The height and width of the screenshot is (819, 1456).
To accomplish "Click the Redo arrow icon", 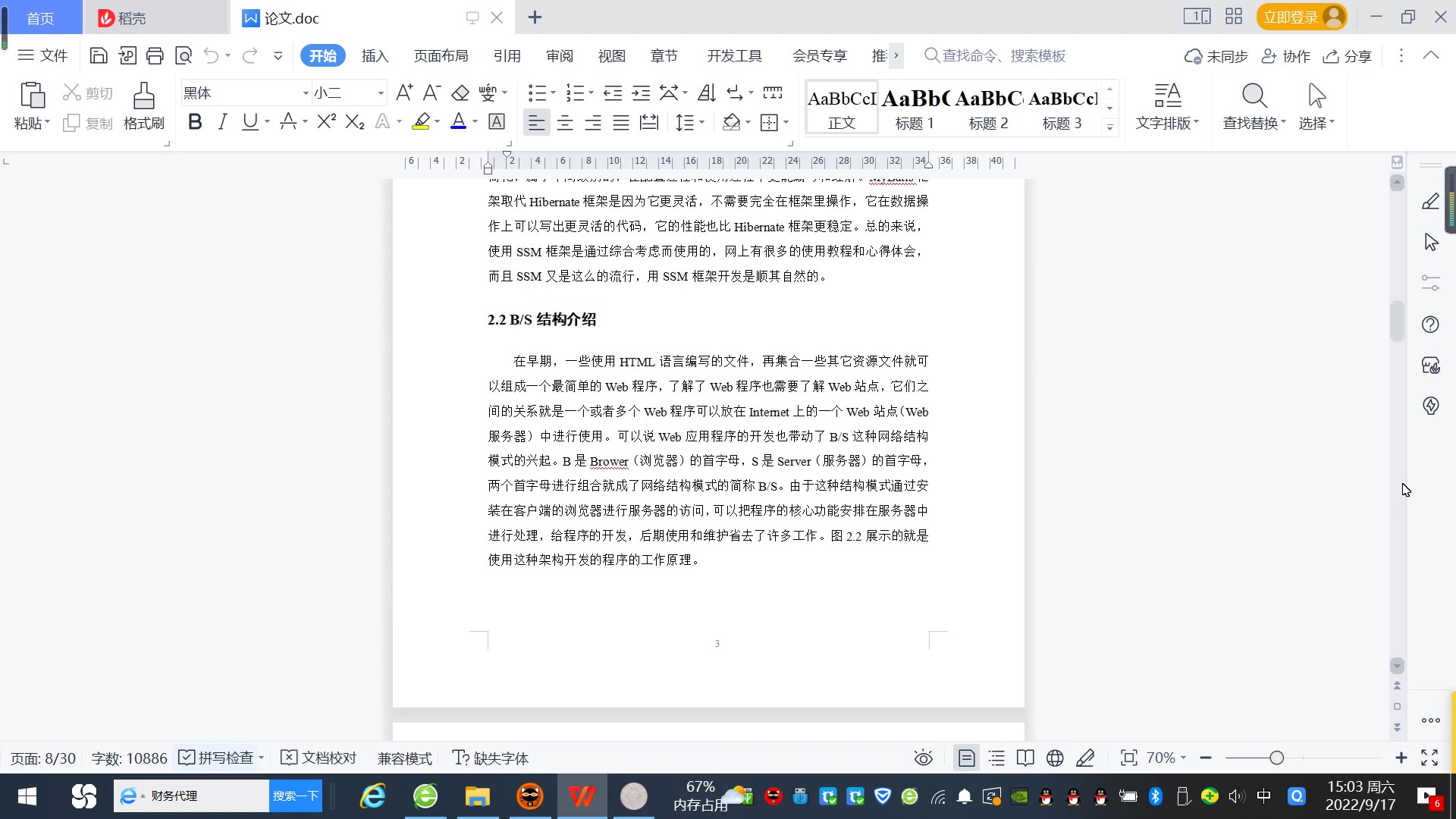I will click(249, 55).
